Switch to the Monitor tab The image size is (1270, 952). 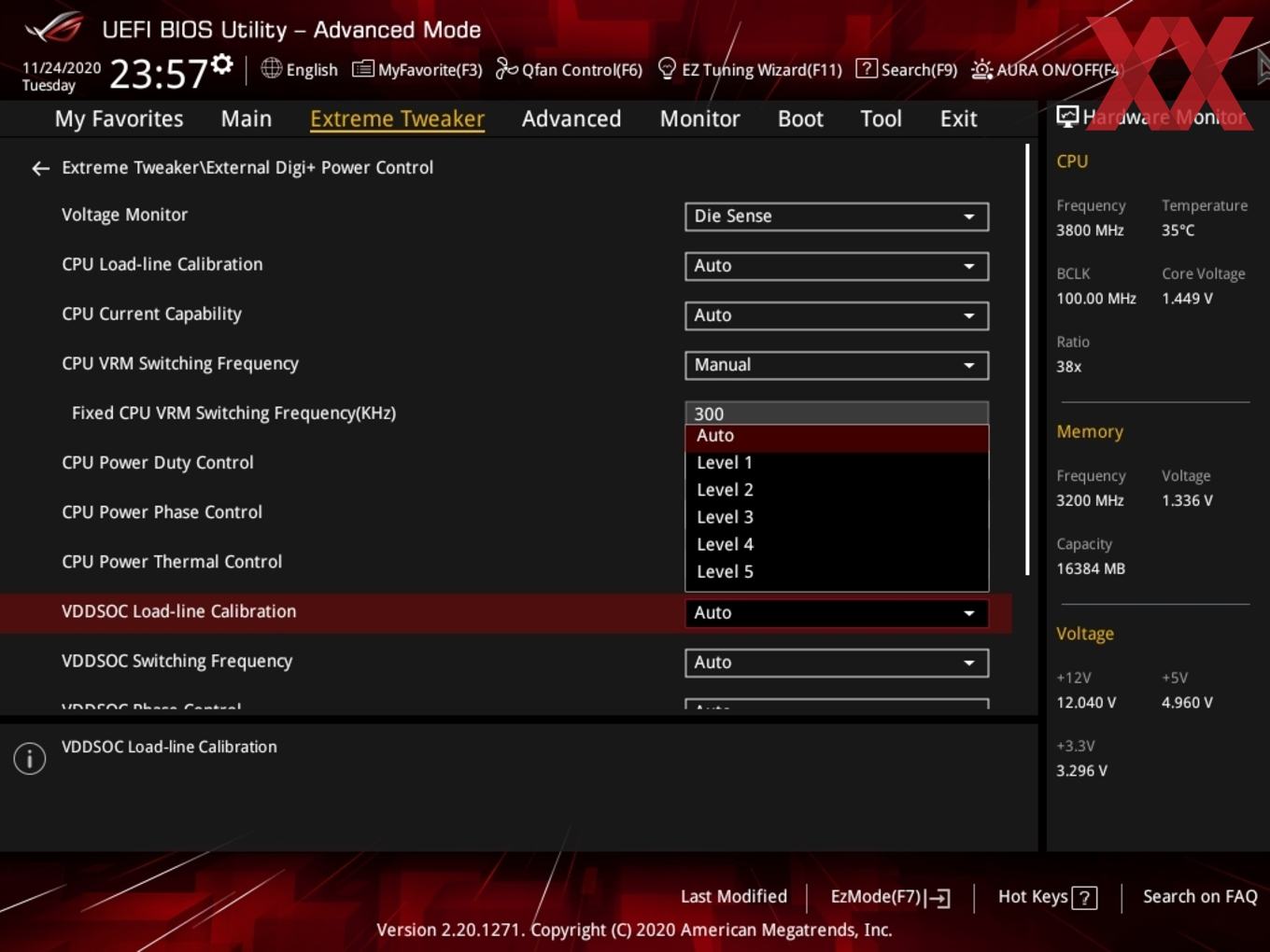[x=699, y=119]
